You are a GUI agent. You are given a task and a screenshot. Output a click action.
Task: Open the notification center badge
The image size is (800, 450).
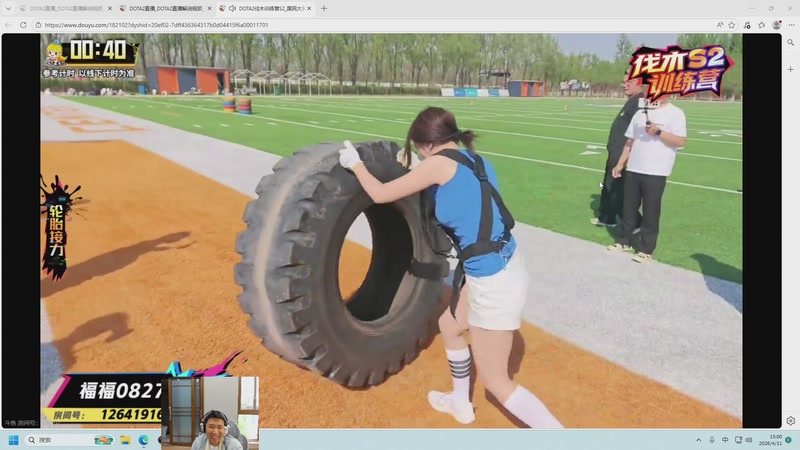tap(788, 440)
